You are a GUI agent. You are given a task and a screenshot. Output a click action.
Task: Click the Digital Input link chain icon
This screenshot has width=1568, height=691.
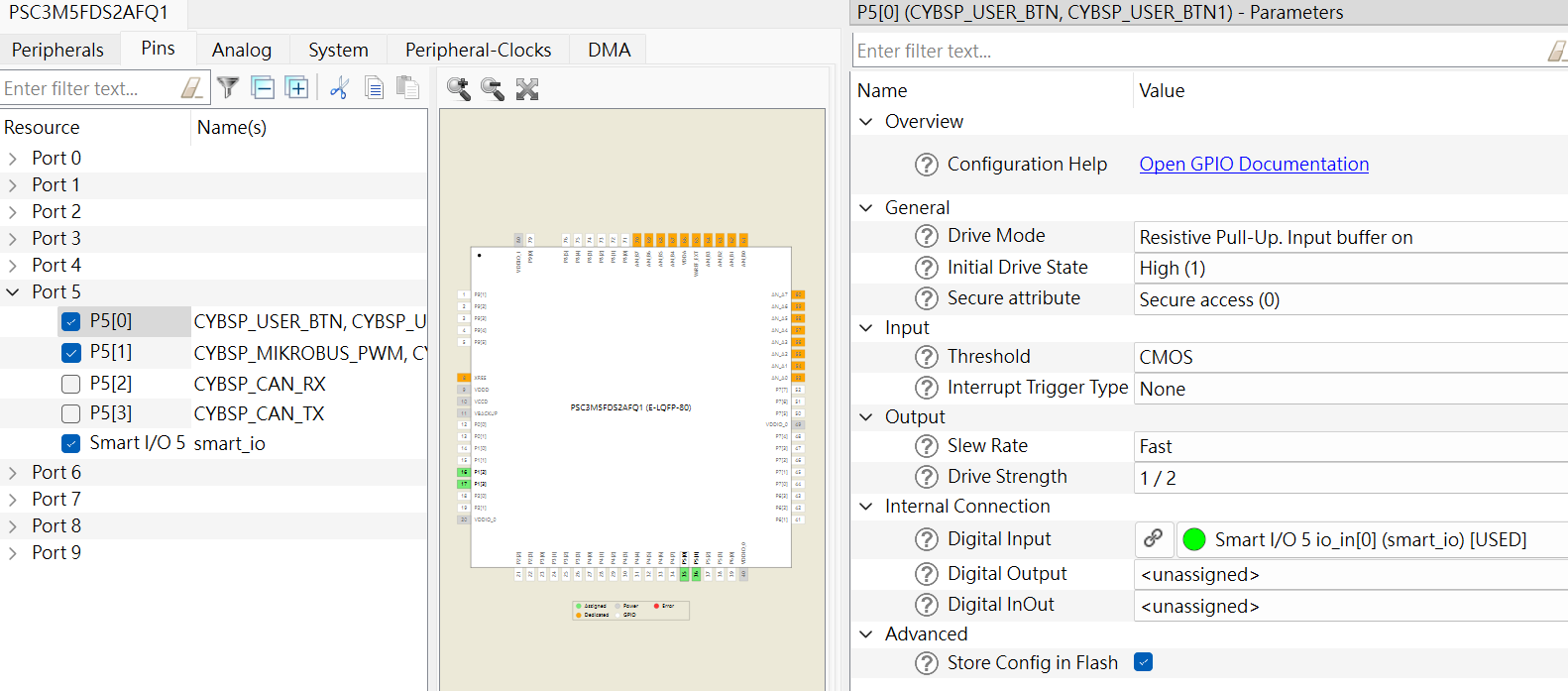pyautogui.click(x=1154, y=539)
